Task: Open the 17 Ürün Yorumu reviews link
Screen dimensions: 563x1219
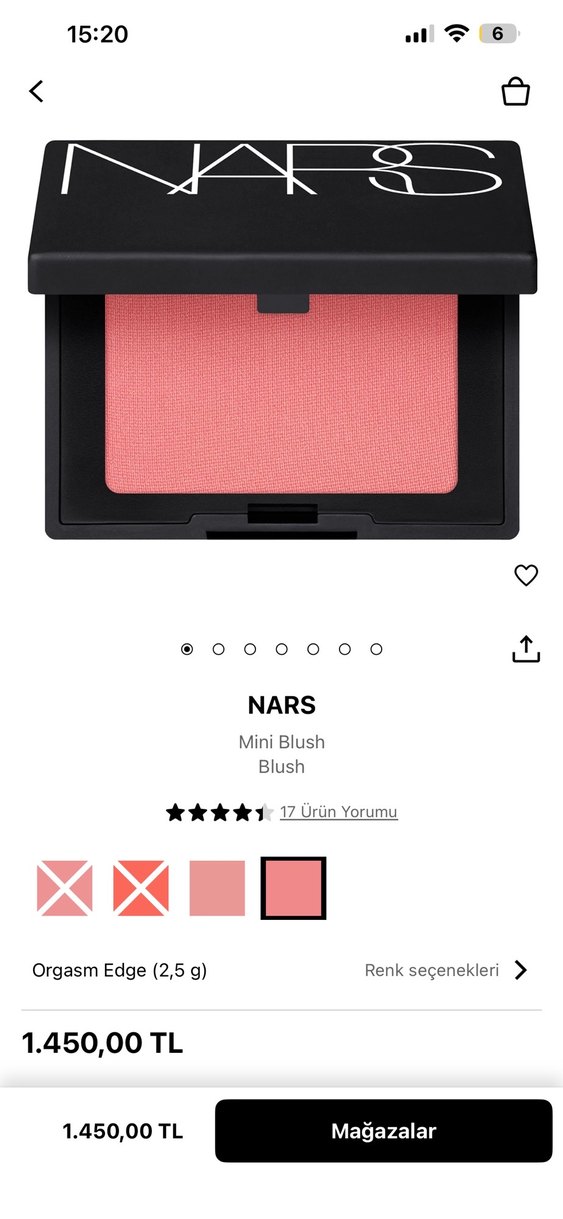Action: coord(339,812)
